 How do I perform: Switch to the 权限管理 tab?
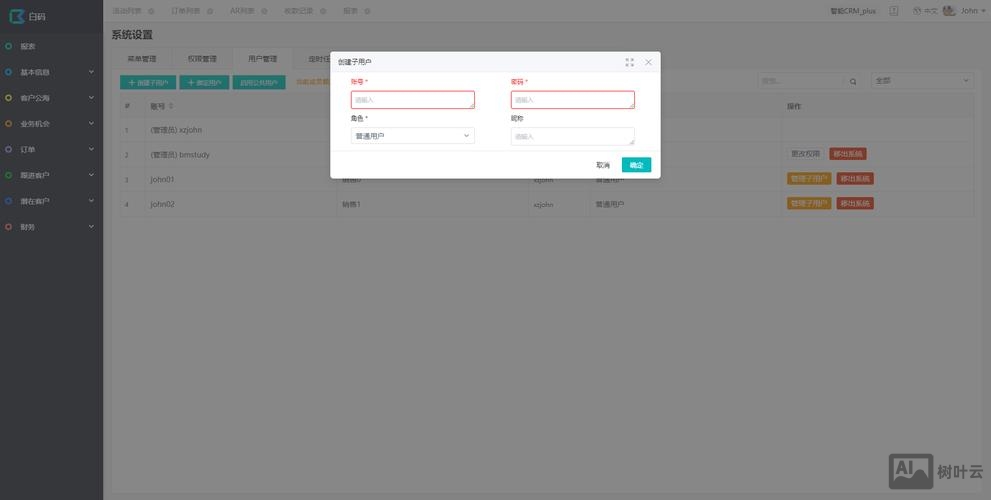tap(201, 59)
